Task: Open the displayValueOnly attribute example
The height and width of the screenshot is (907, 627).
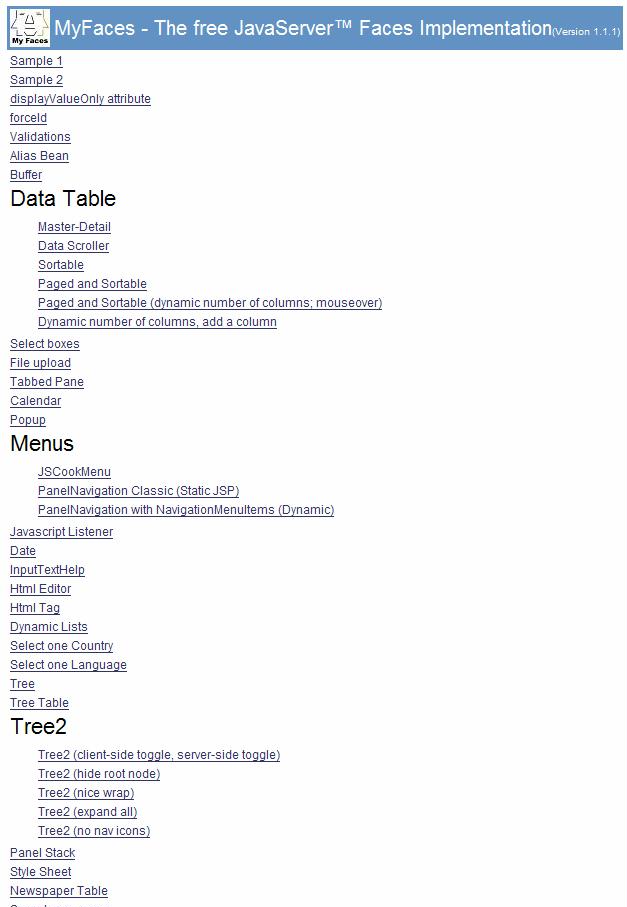Action: coord(80,99)
